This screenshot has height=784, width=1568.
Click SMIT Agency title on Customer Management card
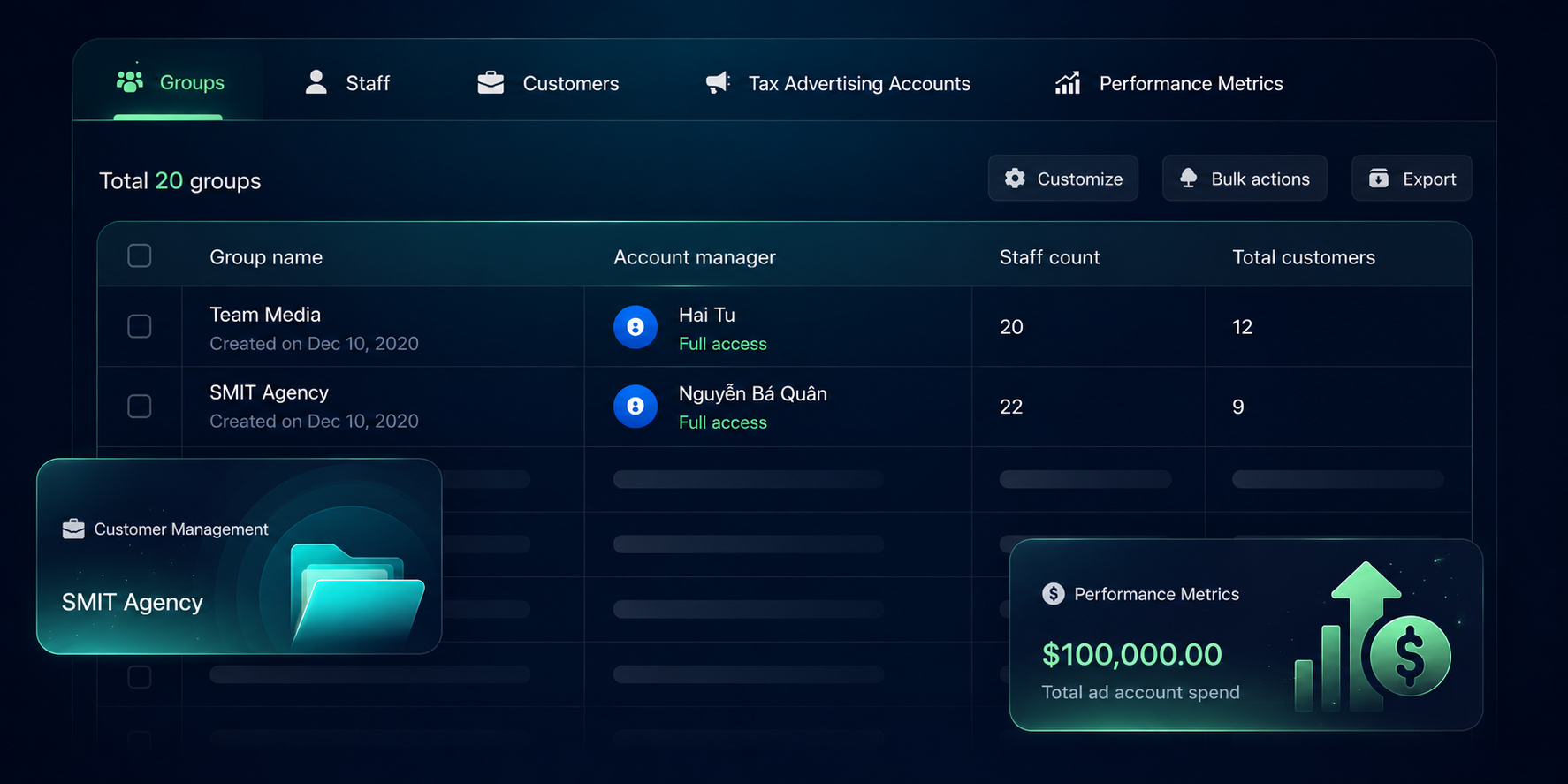point(133,602)
